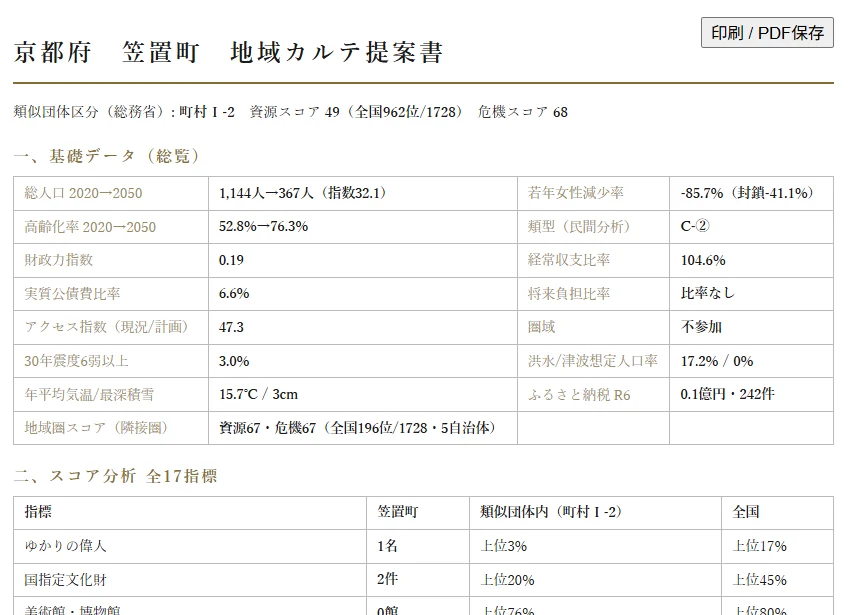Viewport: 854px width, 615px height.
Task: Click the 二、スコア分析 全17指標 heading
Action: pos(115,476)
